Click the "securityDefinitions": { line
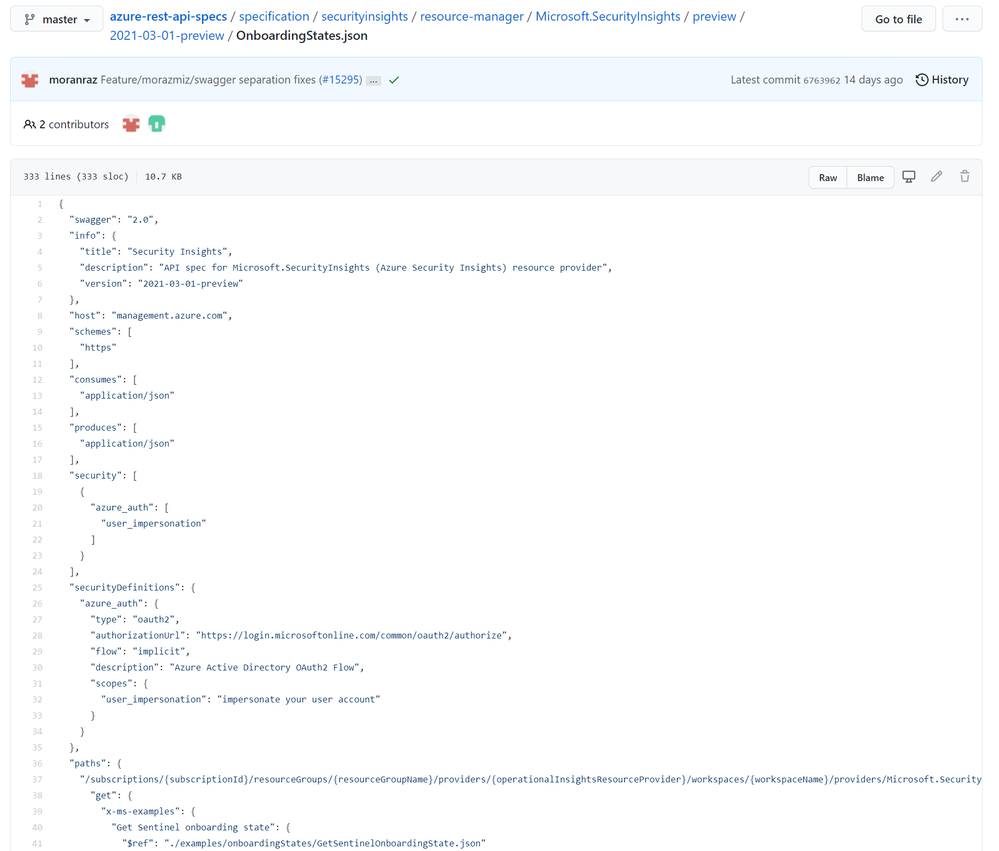This screenshot has height=851, width=999. click(x=133, y=588)
